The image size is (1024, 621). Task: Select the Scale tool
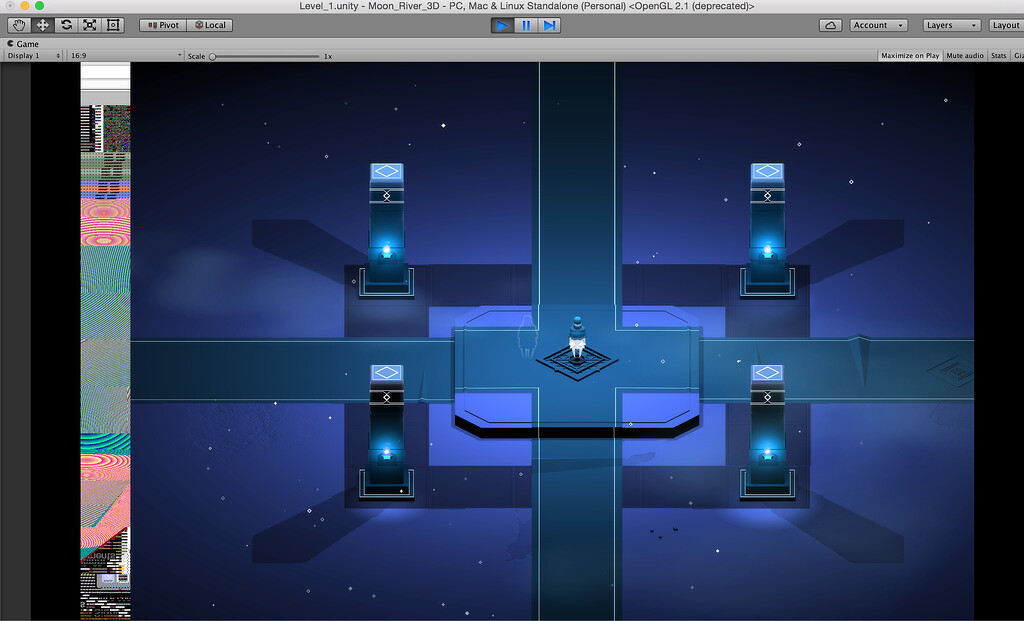coord(89,25)
